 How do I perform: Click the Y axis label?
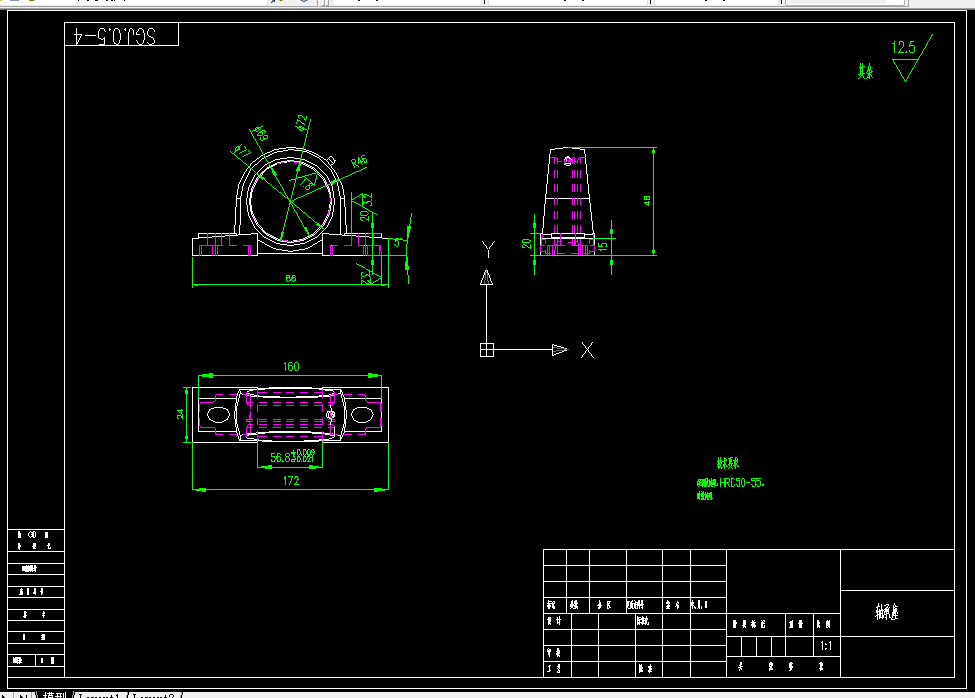488,249
